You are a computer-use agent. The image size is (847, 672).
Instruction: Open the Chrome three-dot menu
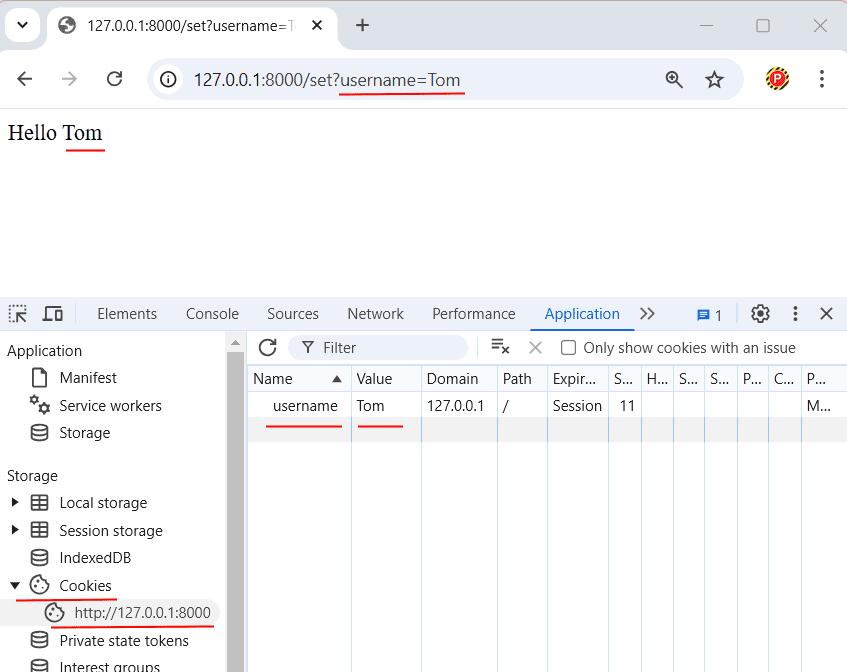pyautogui.click(x=822, y=79)
